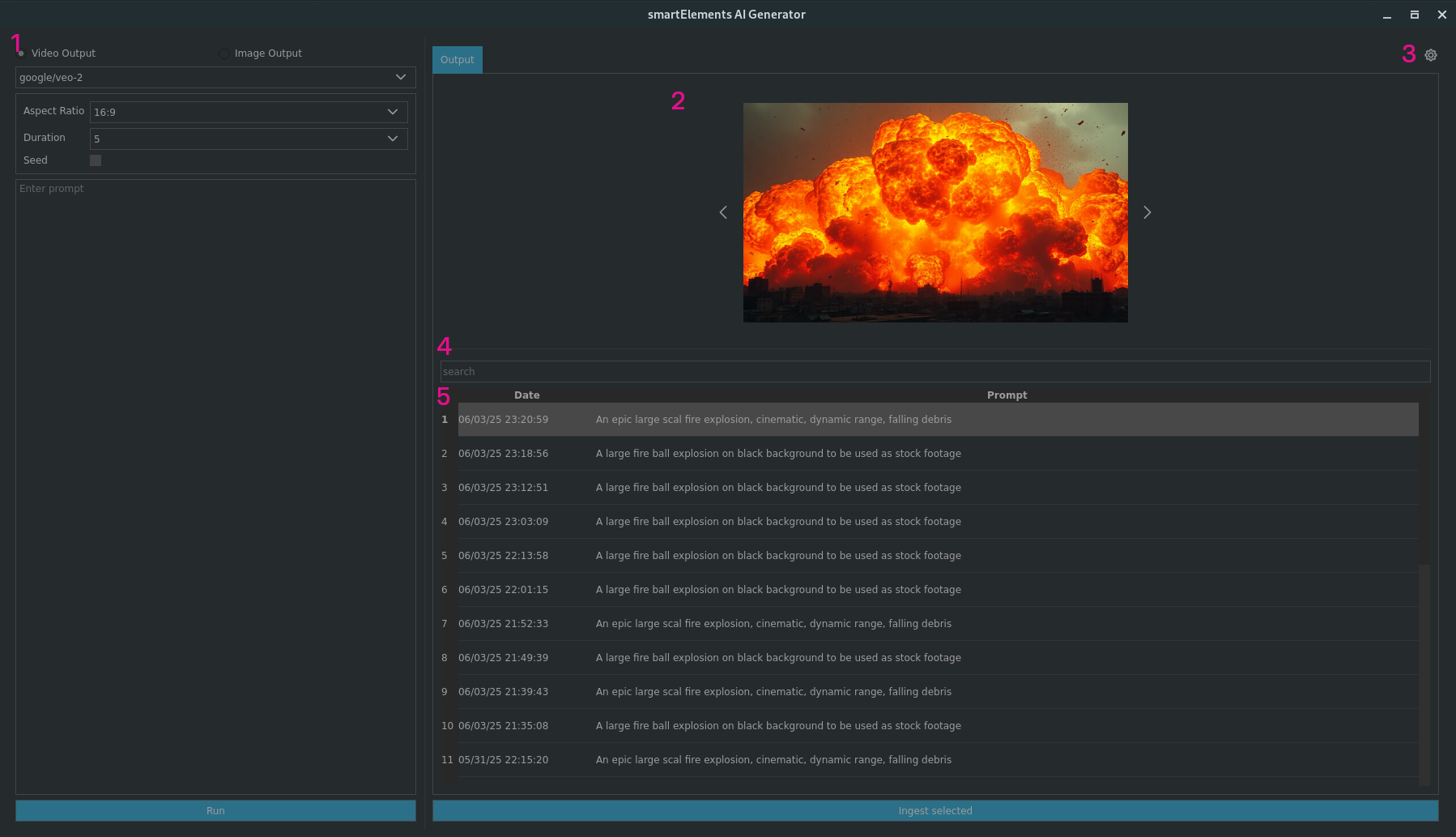Close the smartElements AI Generator window
Screen dimensions: 1456x837
click(1442, 15)
